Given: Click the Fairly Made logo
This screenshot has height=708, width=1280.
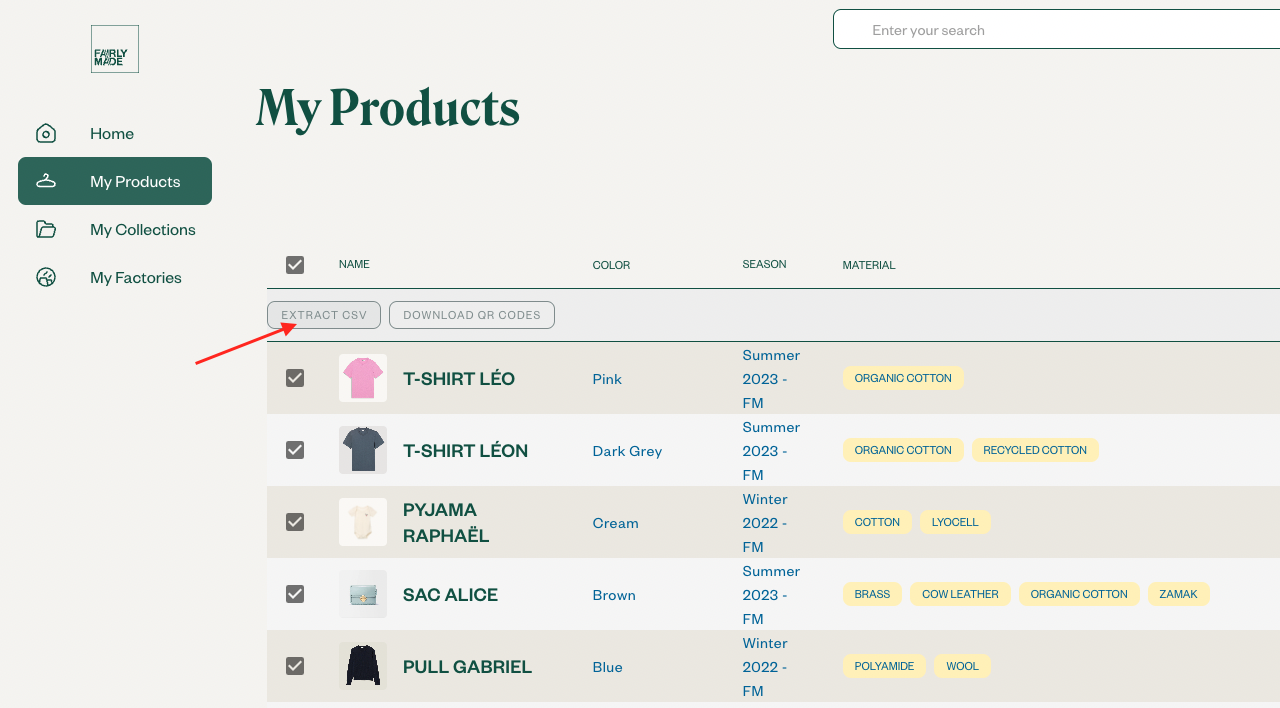Looking at the screenshot, I should coord(115,49).
